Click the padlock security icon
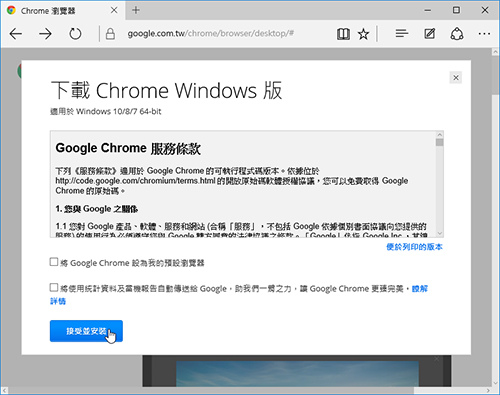 click(x=110, y=34)
